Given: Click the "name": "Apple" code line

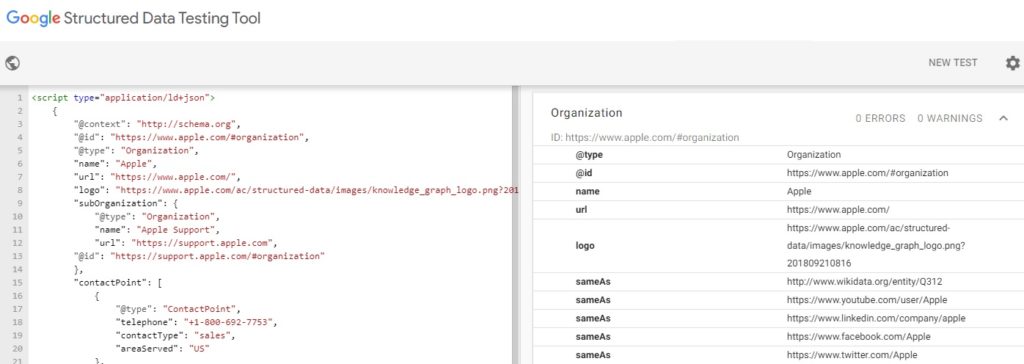Looking at the screenshot, I should click(115, 163).
